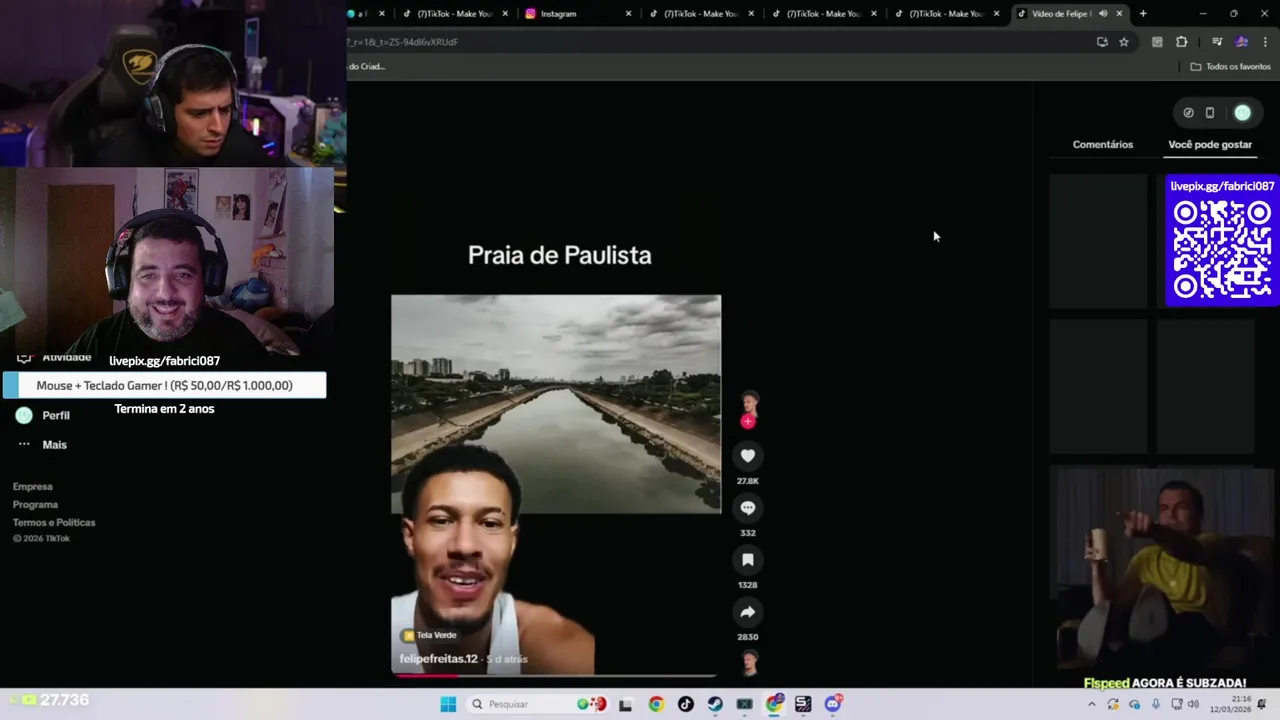Image resolution: width=1280 pixels, height=720 pixels.
Task: Close the Instagram browser tab
Action: 629,14
